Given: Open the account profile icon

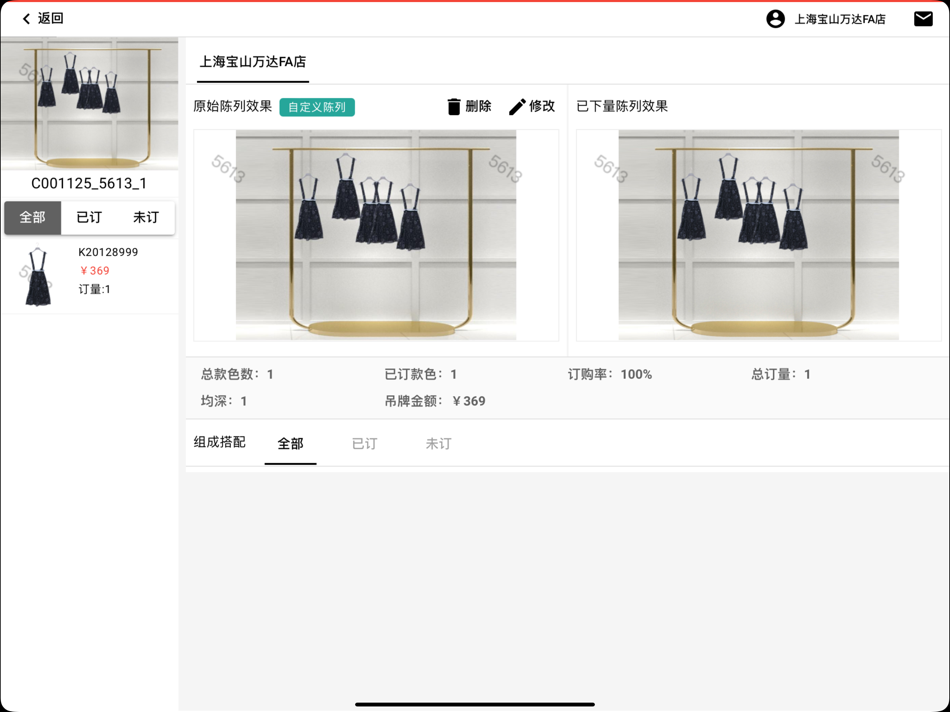Looking at the screenshot, I should 775,18.
